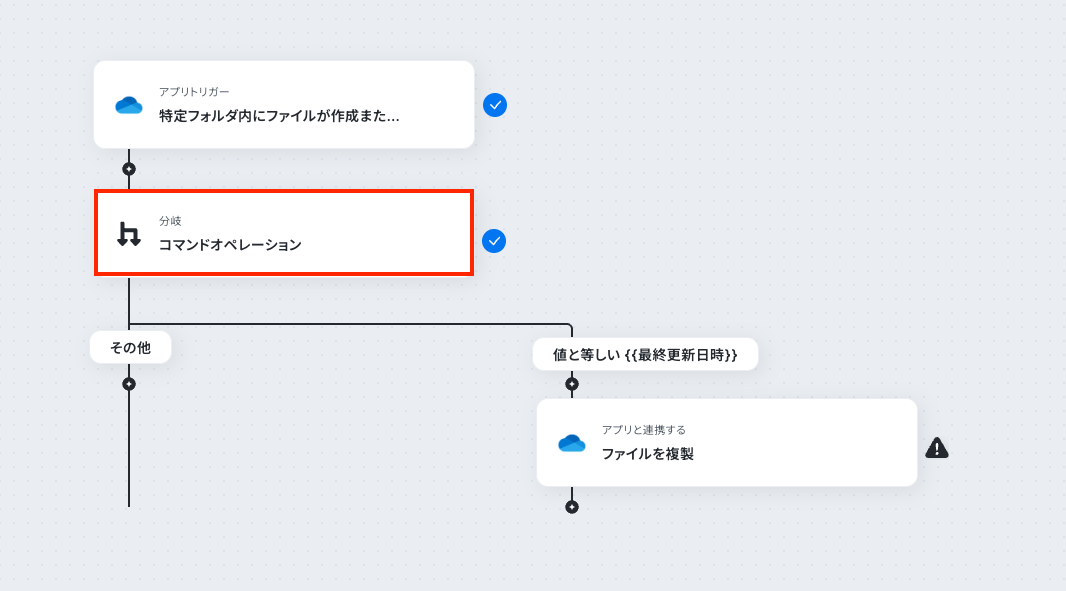
Task: Open the ファイルを複製 action card
Action: click(727, 443)
